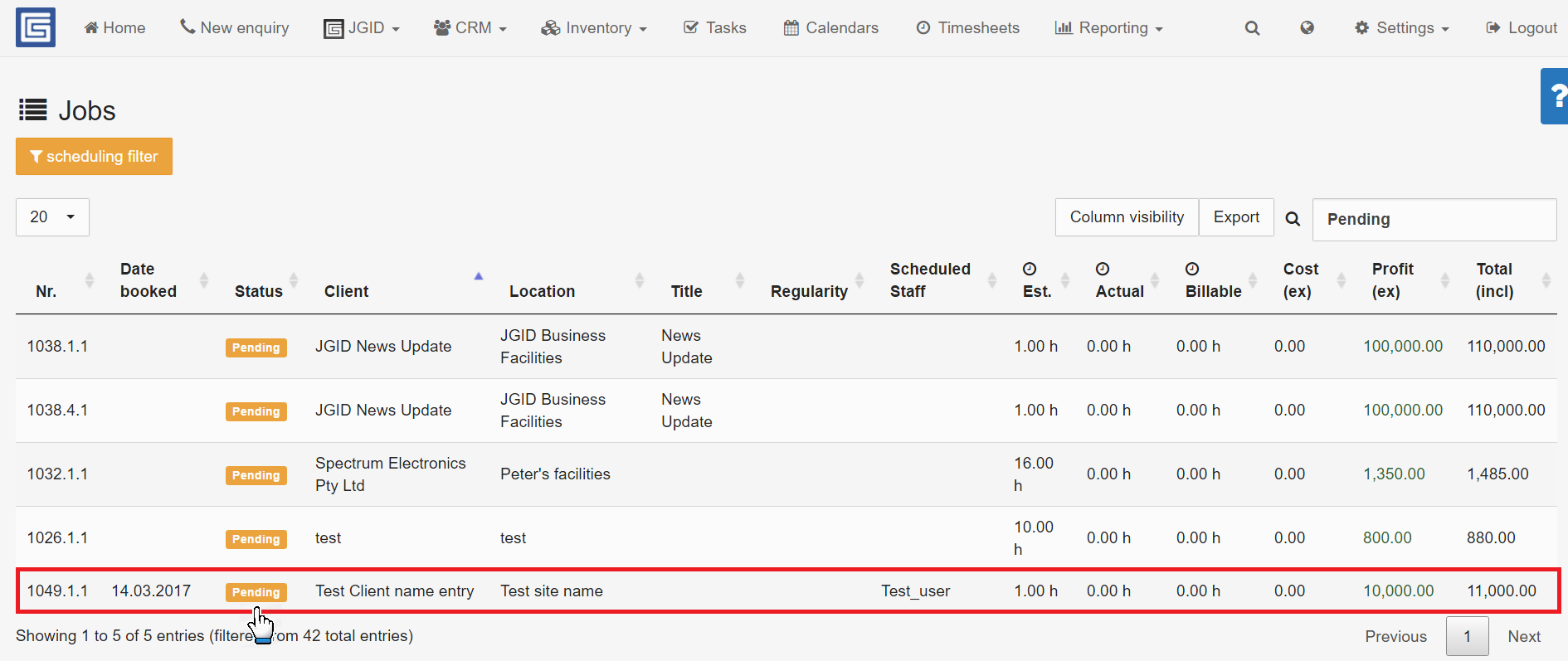Open job number 1049.1.1
The width and height of the screenshot is (1568, 661).
[x=57, y=591]
